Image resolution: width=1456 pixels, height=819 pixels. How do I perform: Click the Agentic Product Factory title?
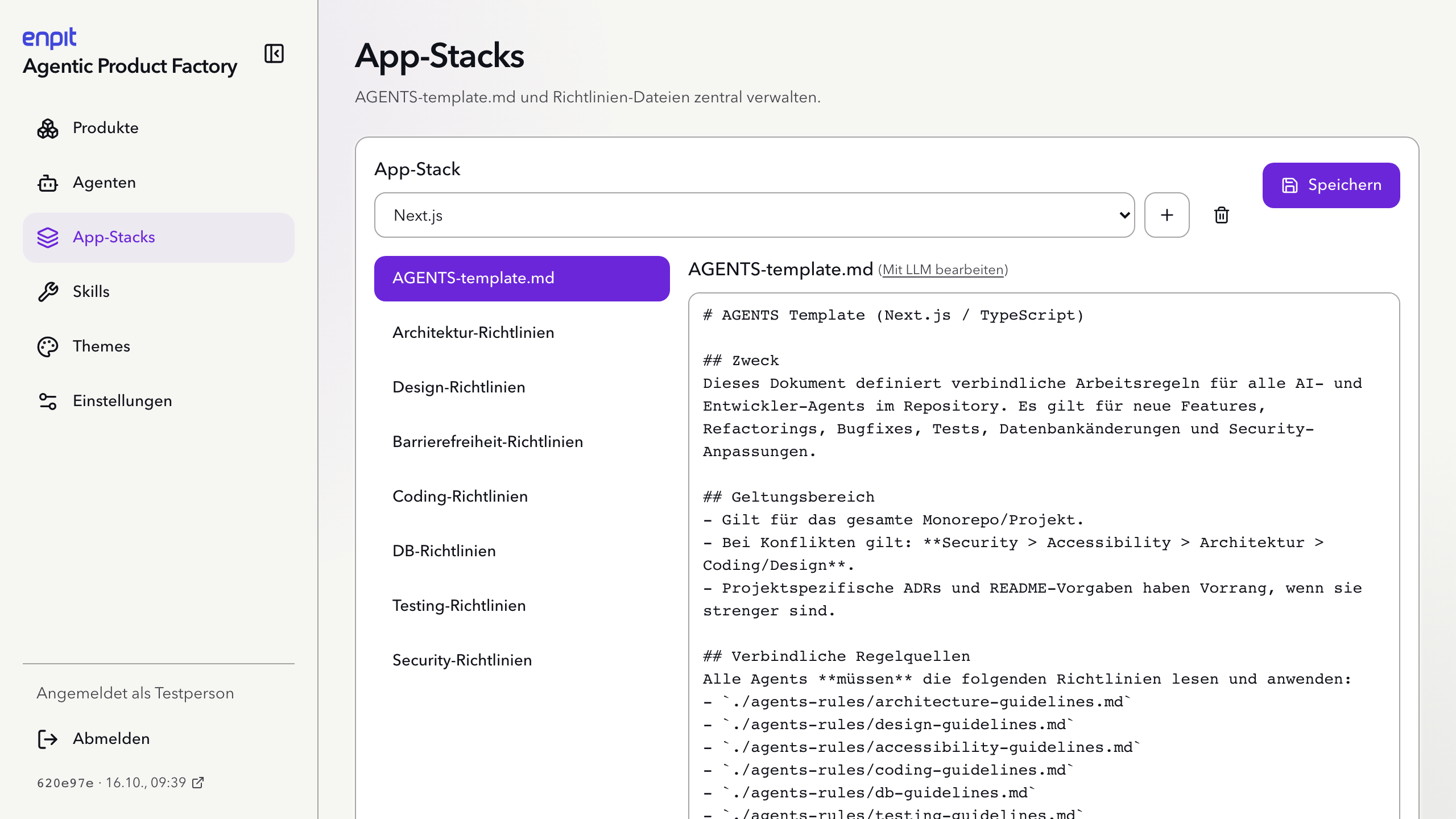(x=130, y=67)
